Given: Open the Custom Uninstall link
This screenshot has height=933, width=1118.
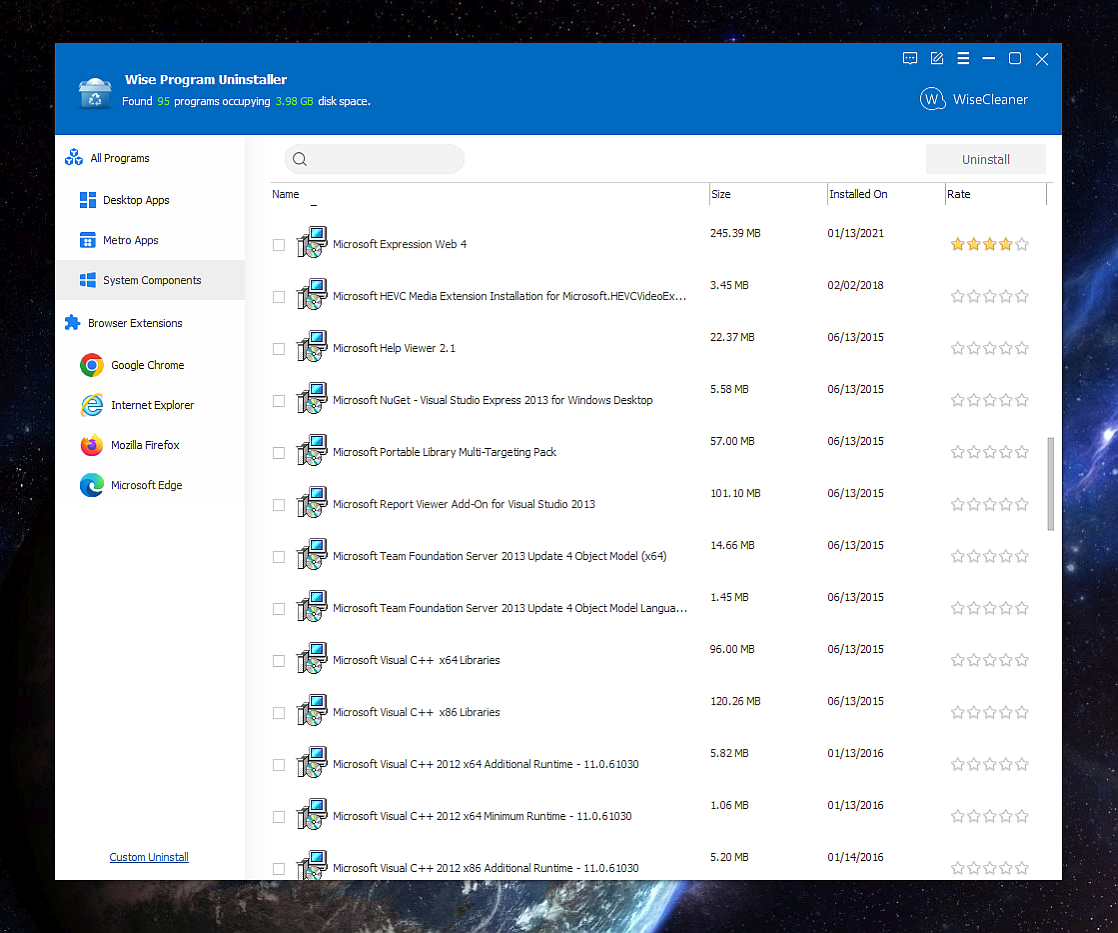Looking at the screenshot, I should click(149, 857).
